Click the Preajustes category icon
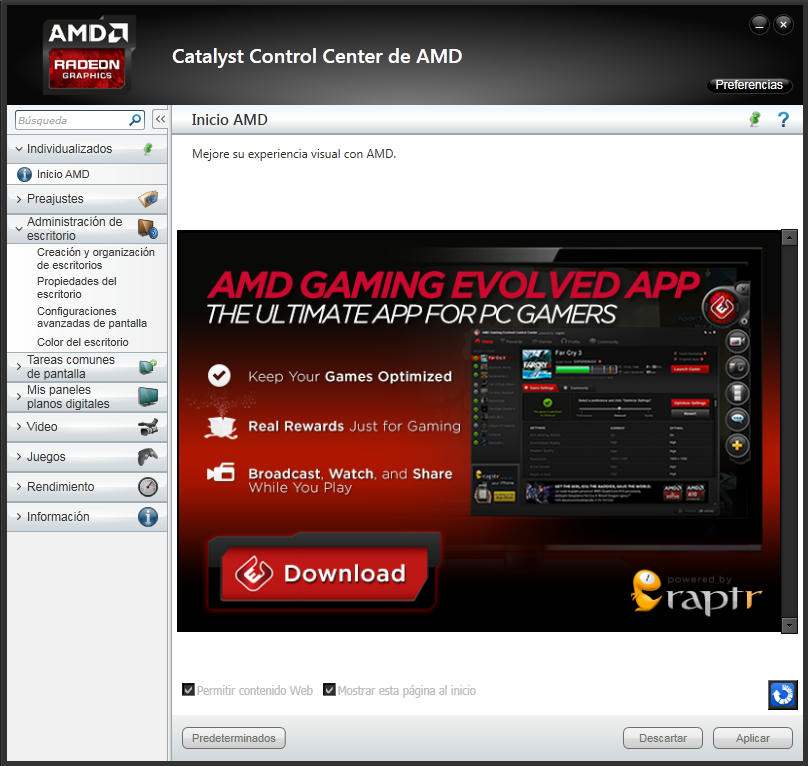Screen dimensions: 808x766 click(x=148, y=199)
